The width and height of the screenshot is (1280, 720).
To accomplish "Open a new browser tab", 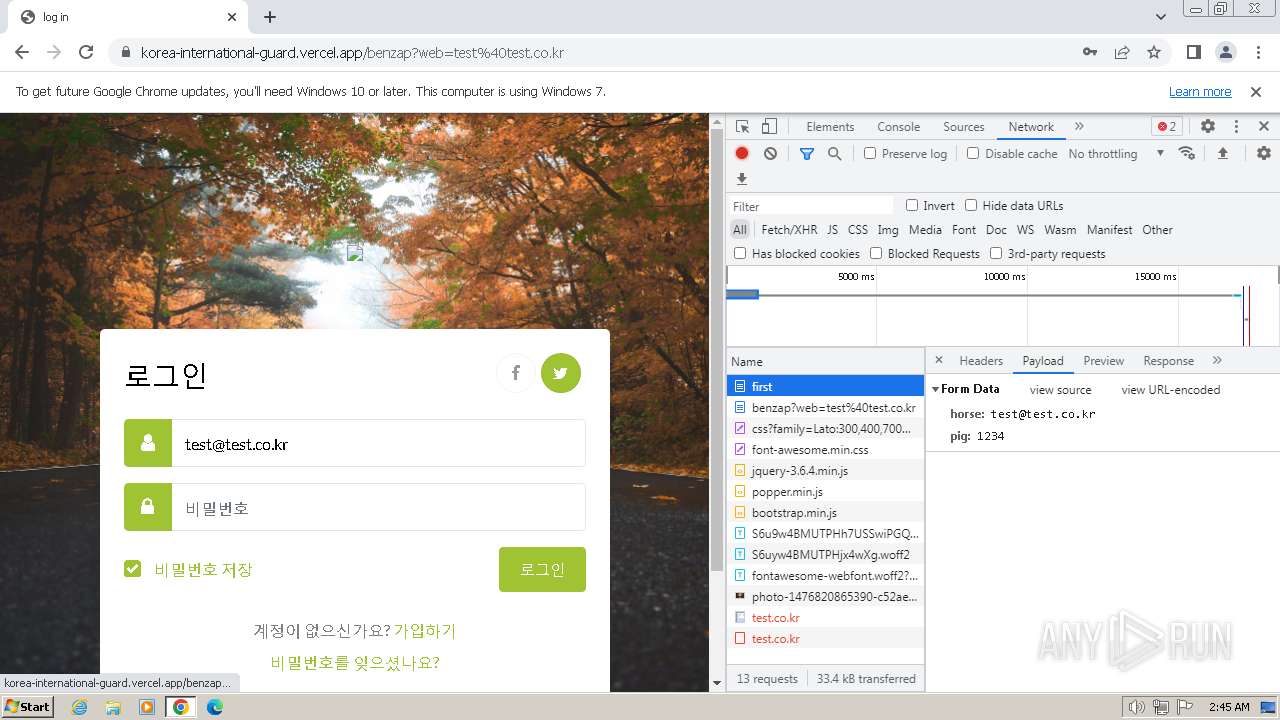I will coord(270,17).
